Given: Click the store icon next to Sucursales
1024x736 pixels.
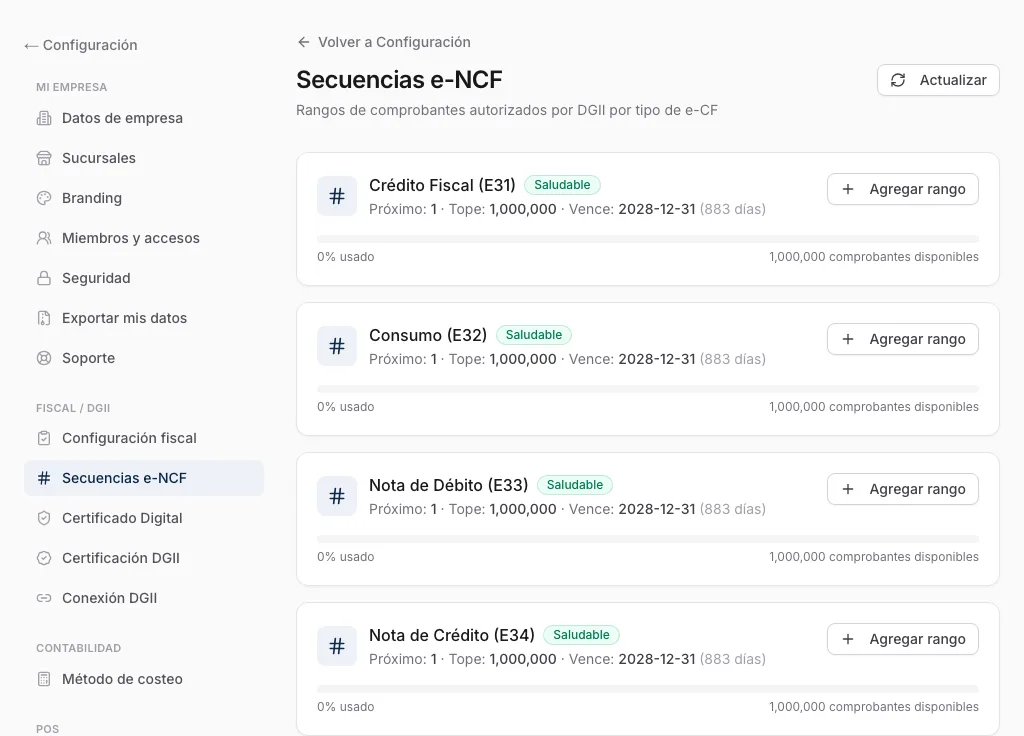Looking at the screenshot, I should pos(44,158).
